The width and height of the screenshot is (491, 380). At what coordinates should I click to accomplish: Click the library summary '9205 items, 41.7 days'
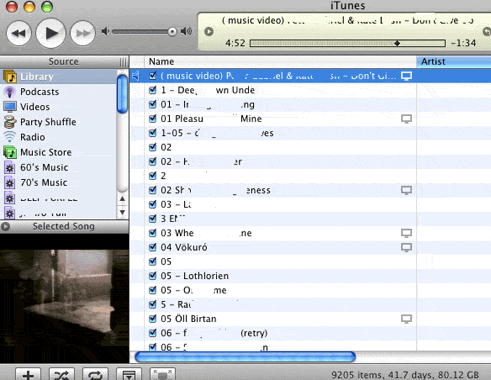405,375
